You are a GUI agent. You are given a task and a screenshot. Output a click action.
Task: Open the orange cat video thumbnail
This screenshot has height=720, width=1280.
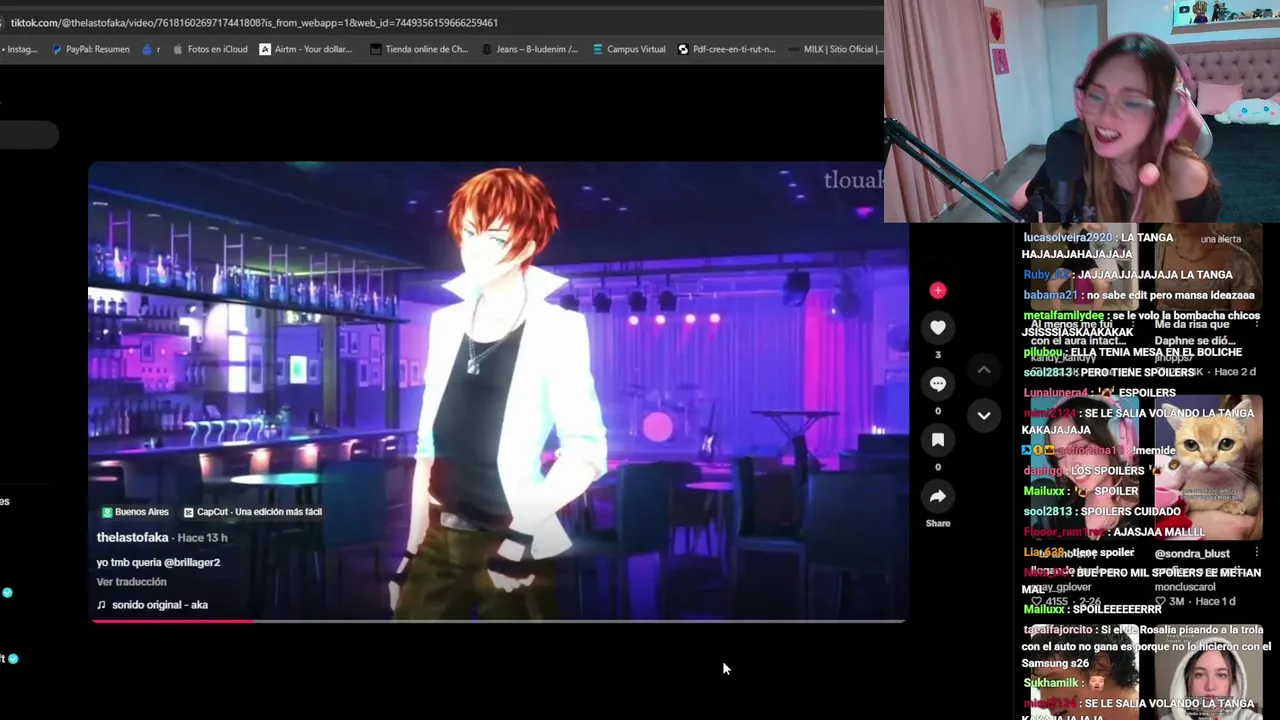tap(1208, 469)
